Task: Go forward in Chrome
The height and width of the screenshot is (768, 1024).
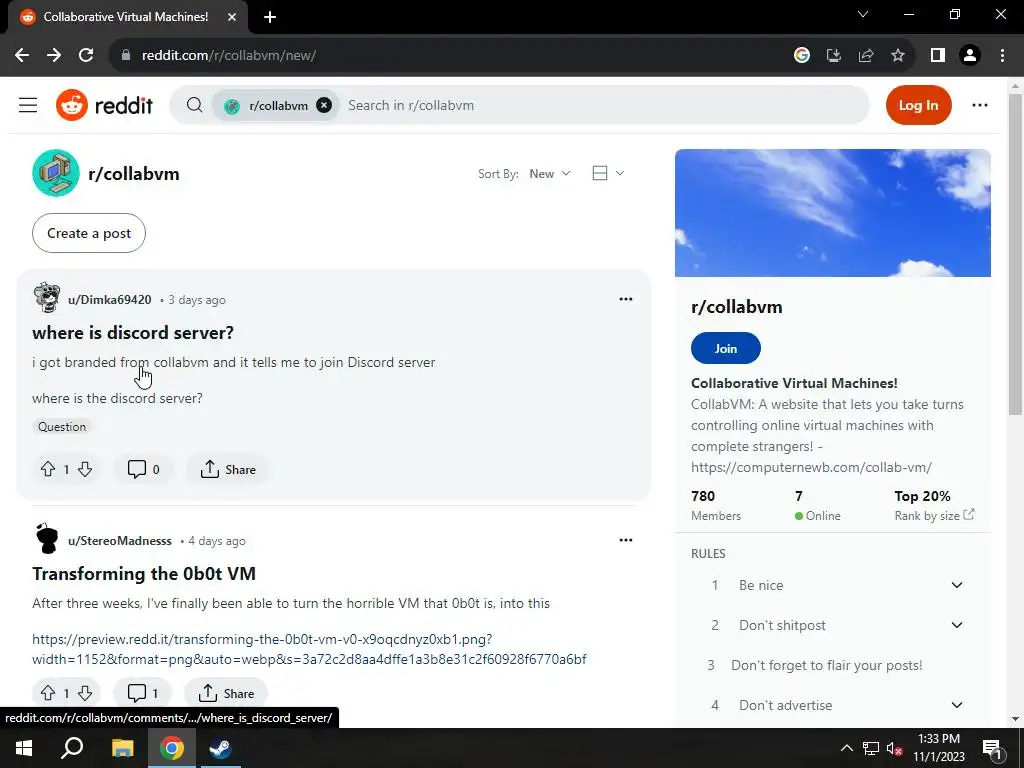Action: click(x=54, y=56)
